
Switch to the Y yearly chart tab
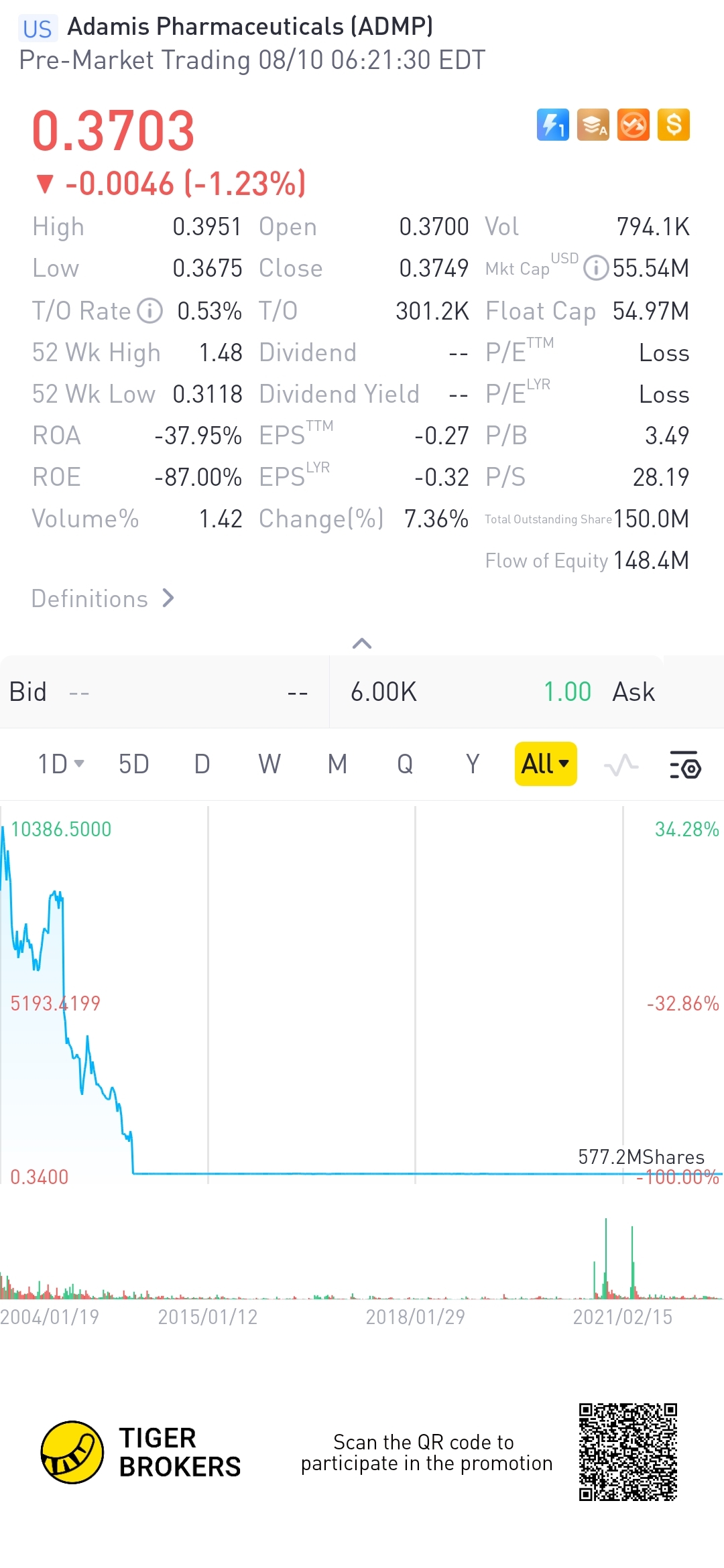(x=473, y=764)
